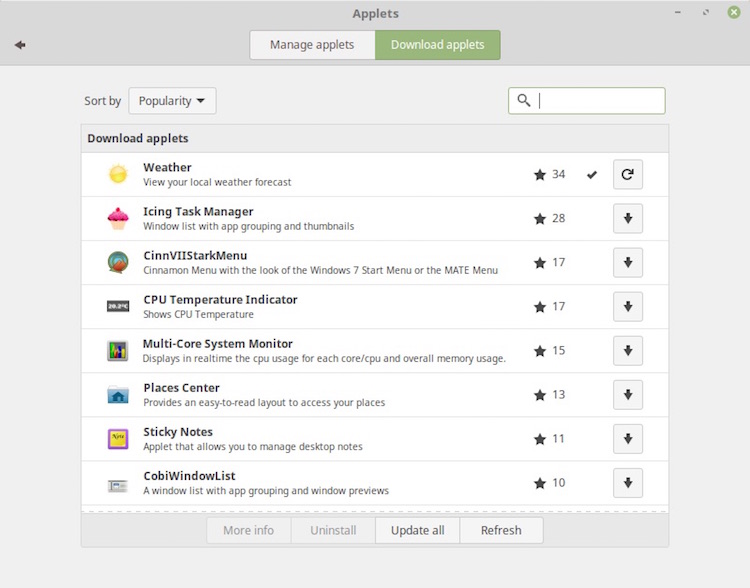
Task: Select the CPU Temperature Indicator title
Action: tap(220, 300)
